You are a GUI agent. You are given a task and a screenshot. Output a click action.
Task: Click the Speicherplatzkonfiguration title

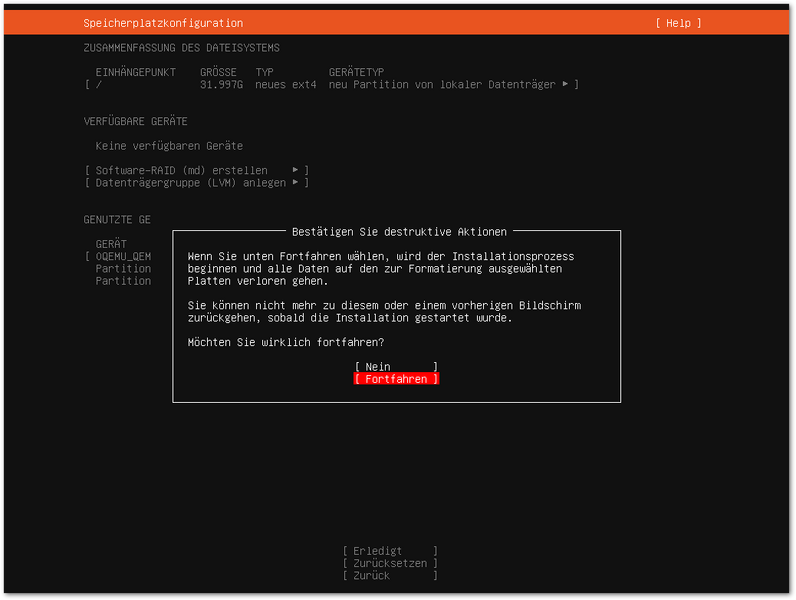tap(163, 23)
